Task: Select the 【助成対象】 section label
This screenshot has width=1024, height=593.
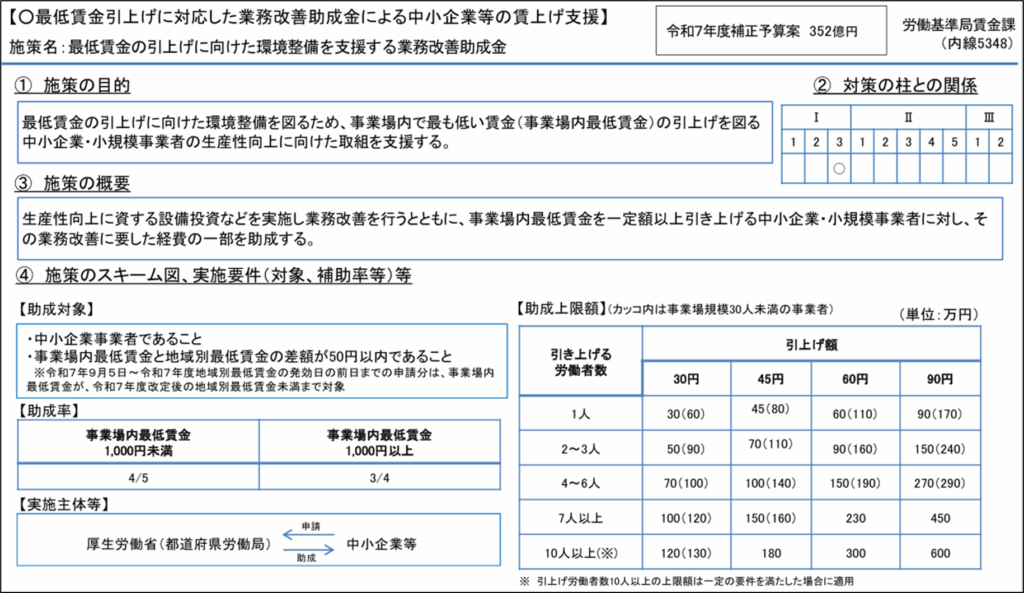Action: point(55,309)
